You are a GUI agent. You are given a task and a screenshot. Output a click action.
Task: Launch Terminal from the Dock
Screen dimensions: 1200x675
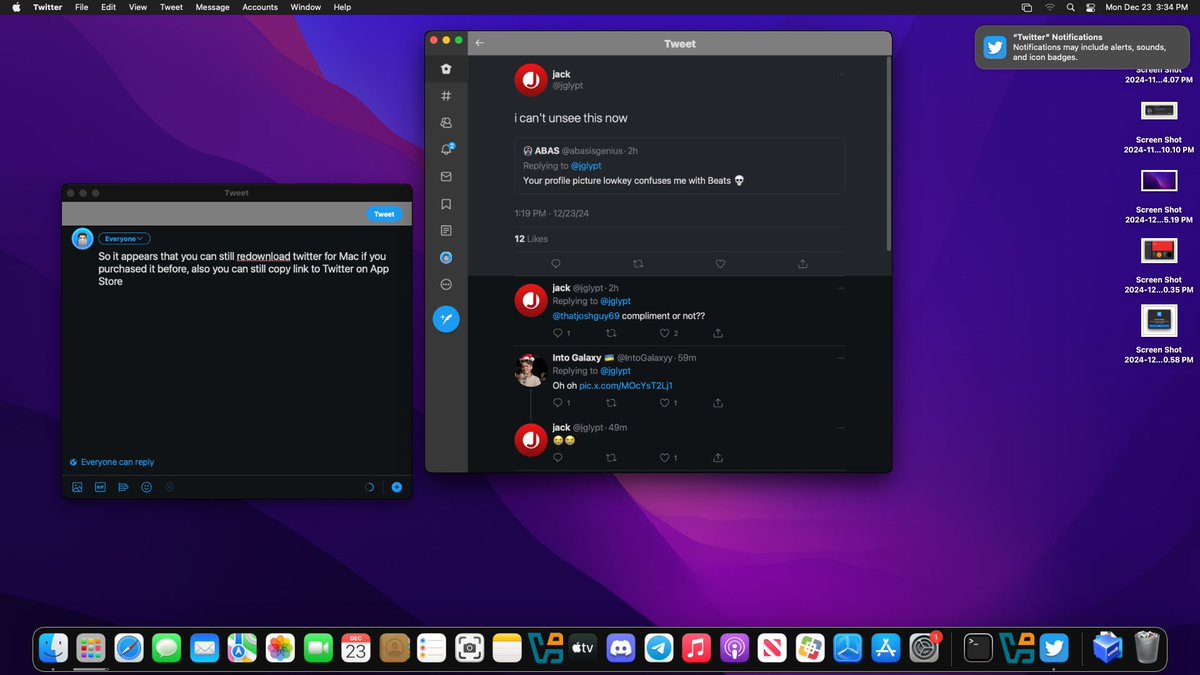pyautogui.click(x=977, y=649)
